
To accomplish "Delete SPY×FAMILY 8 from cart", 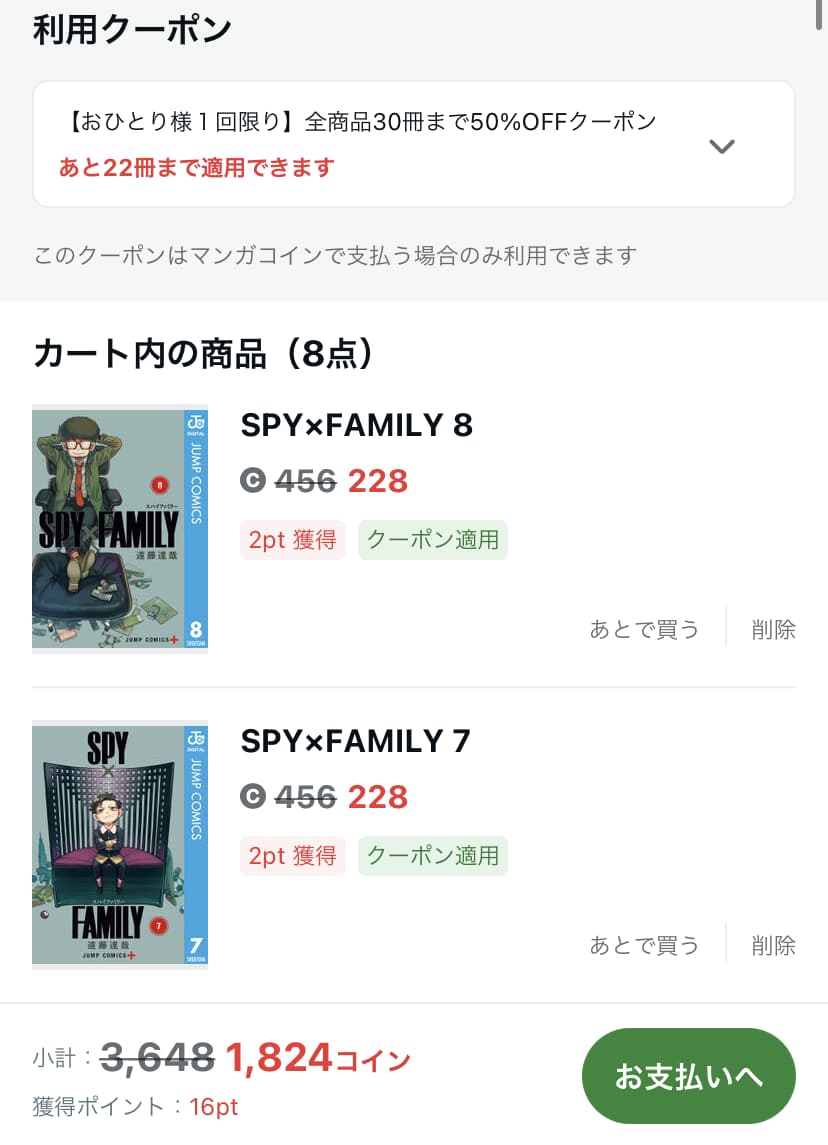I will point(773,629).
